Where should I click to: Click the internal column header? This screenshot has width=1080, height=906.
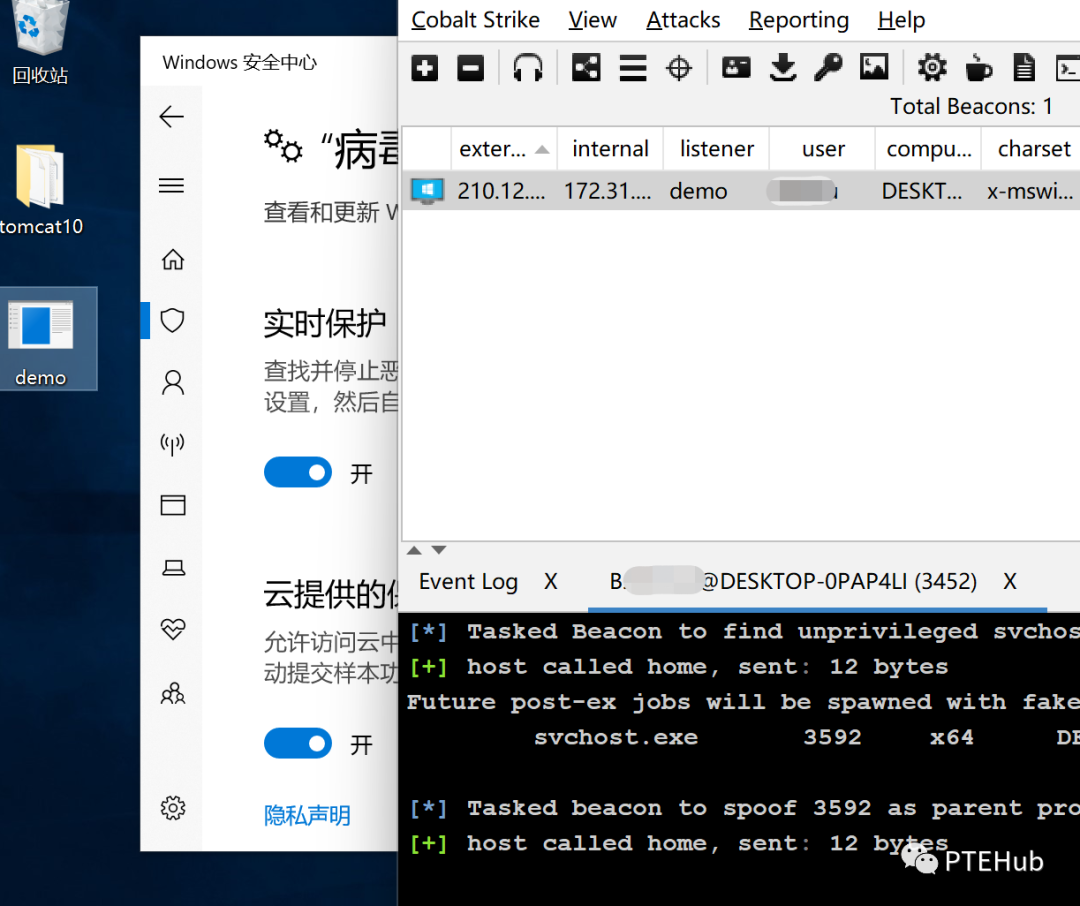[x=610, y=149]
